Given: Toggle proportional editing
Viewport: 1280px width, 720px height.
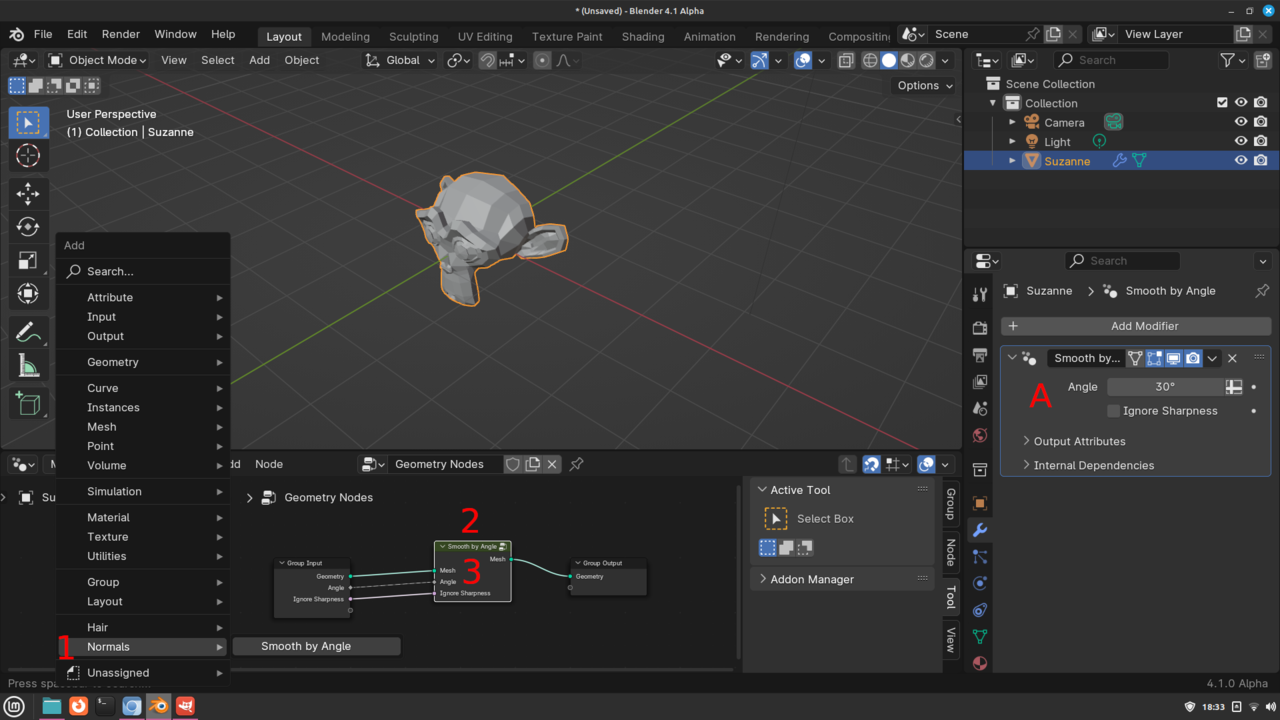Looking at the screenshot, I should pos(542,60).
